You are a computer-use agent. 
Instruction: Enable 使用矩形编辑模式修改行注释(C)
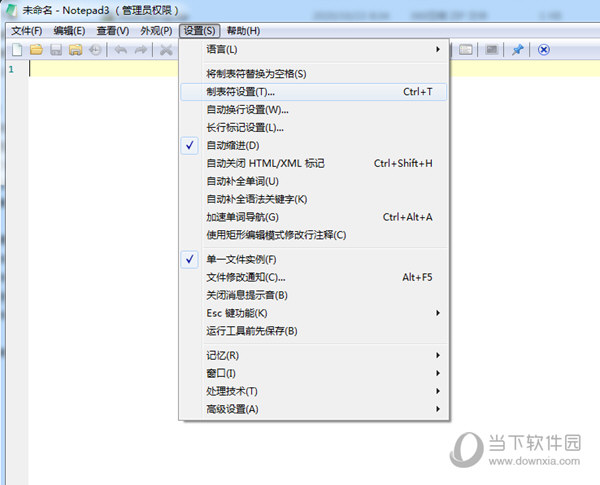coord(314,235)
